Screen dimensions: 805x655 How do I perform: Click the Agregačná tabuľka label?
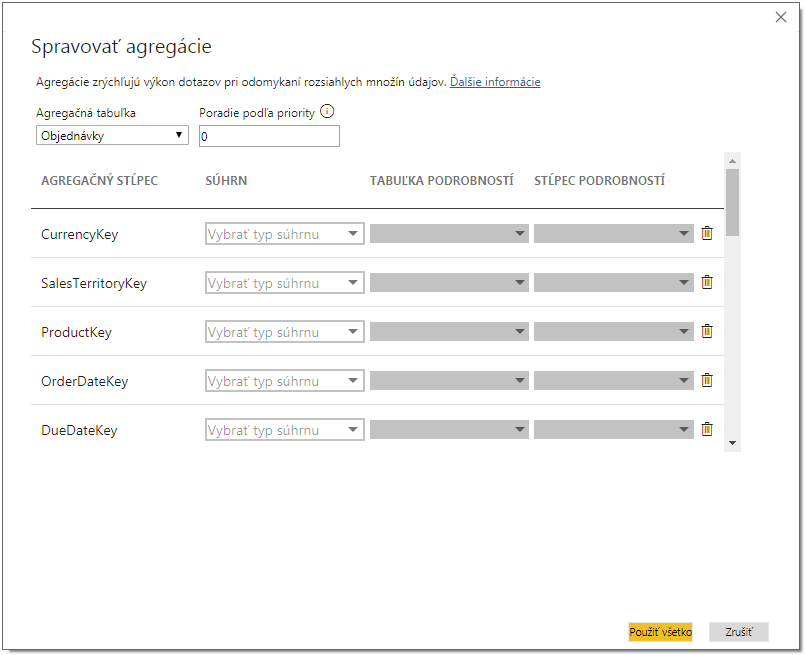(86, 113)
